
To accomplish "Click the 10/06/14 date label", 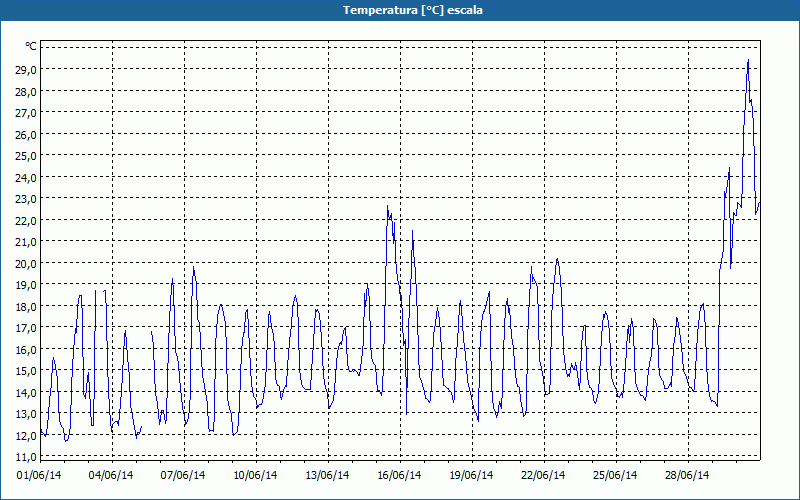I will (255, 476).
